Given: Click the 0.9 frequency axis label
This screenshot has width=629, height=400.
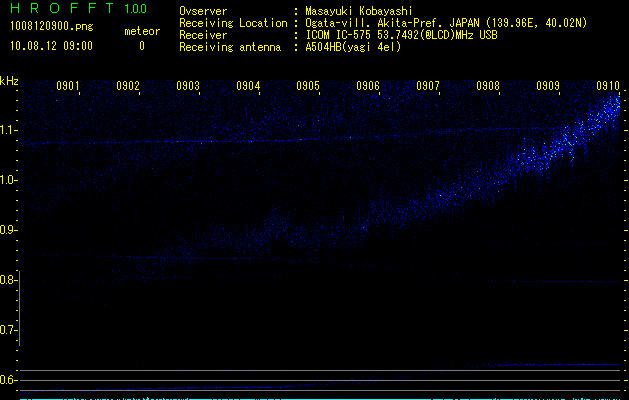Looking at the screenshot, I should (8, 230).
